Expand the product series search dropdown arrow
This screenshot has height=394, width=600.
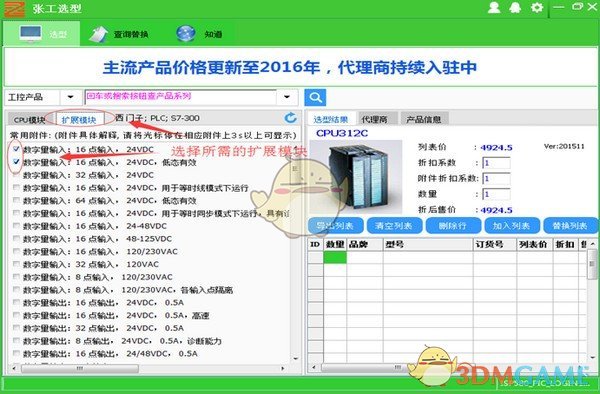(287, 97)
